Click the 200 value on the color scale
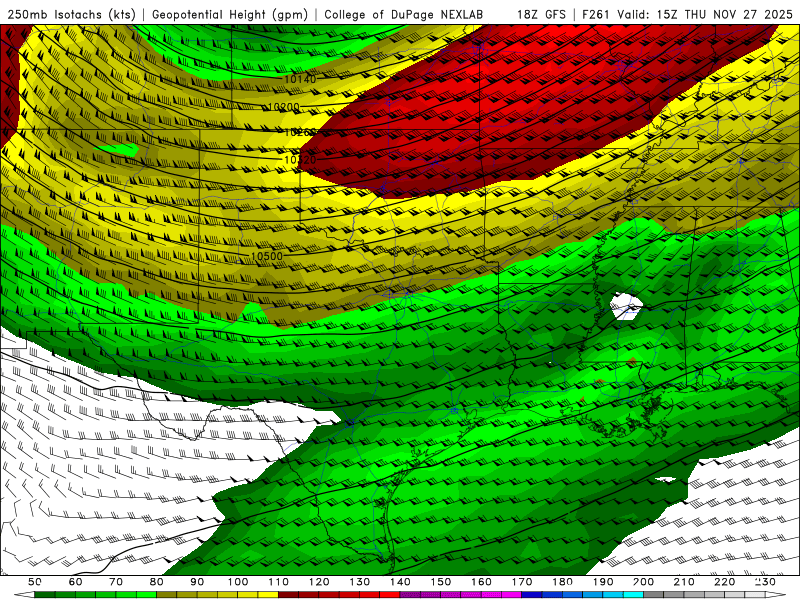The height and width of the screenshot is (600, 800). tap(643, 582)
